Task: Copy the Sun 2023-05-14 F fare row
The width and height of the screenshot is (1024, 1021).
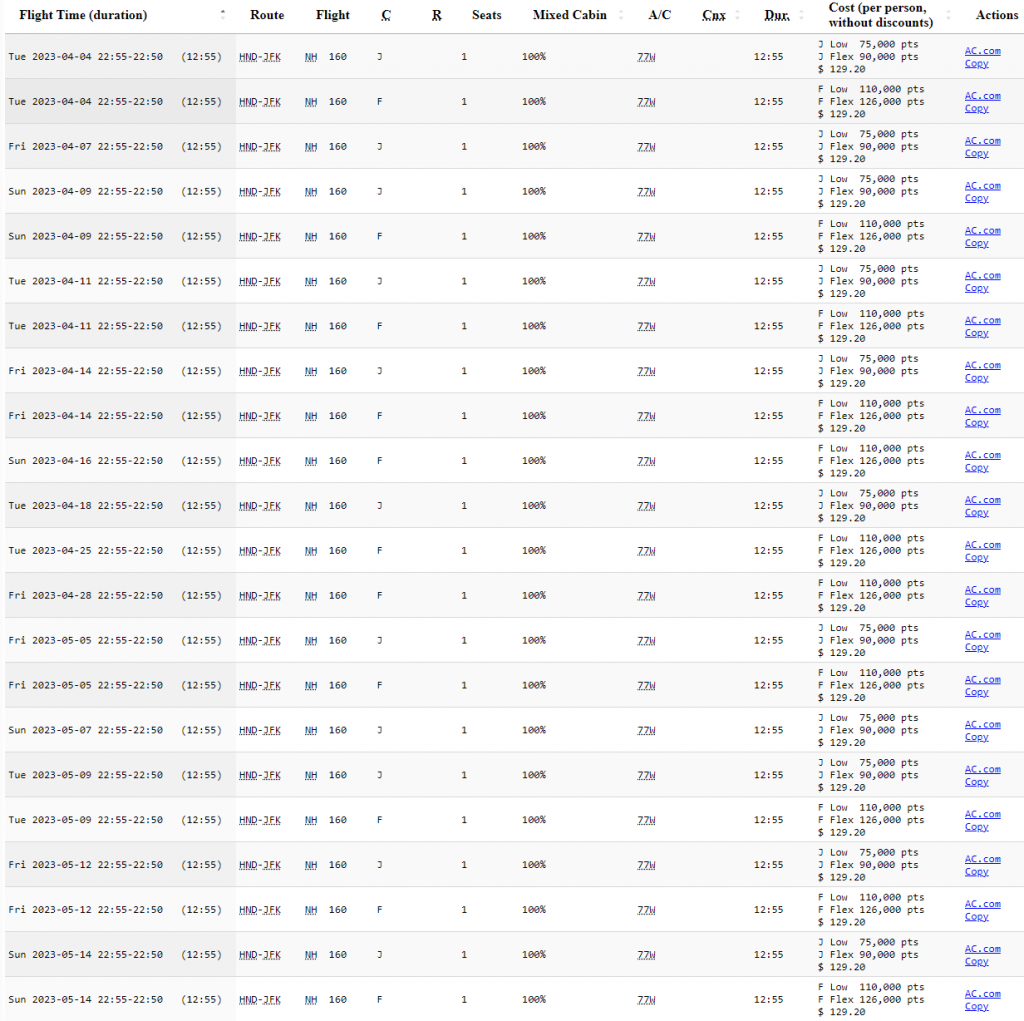Action: [976, 1007]
